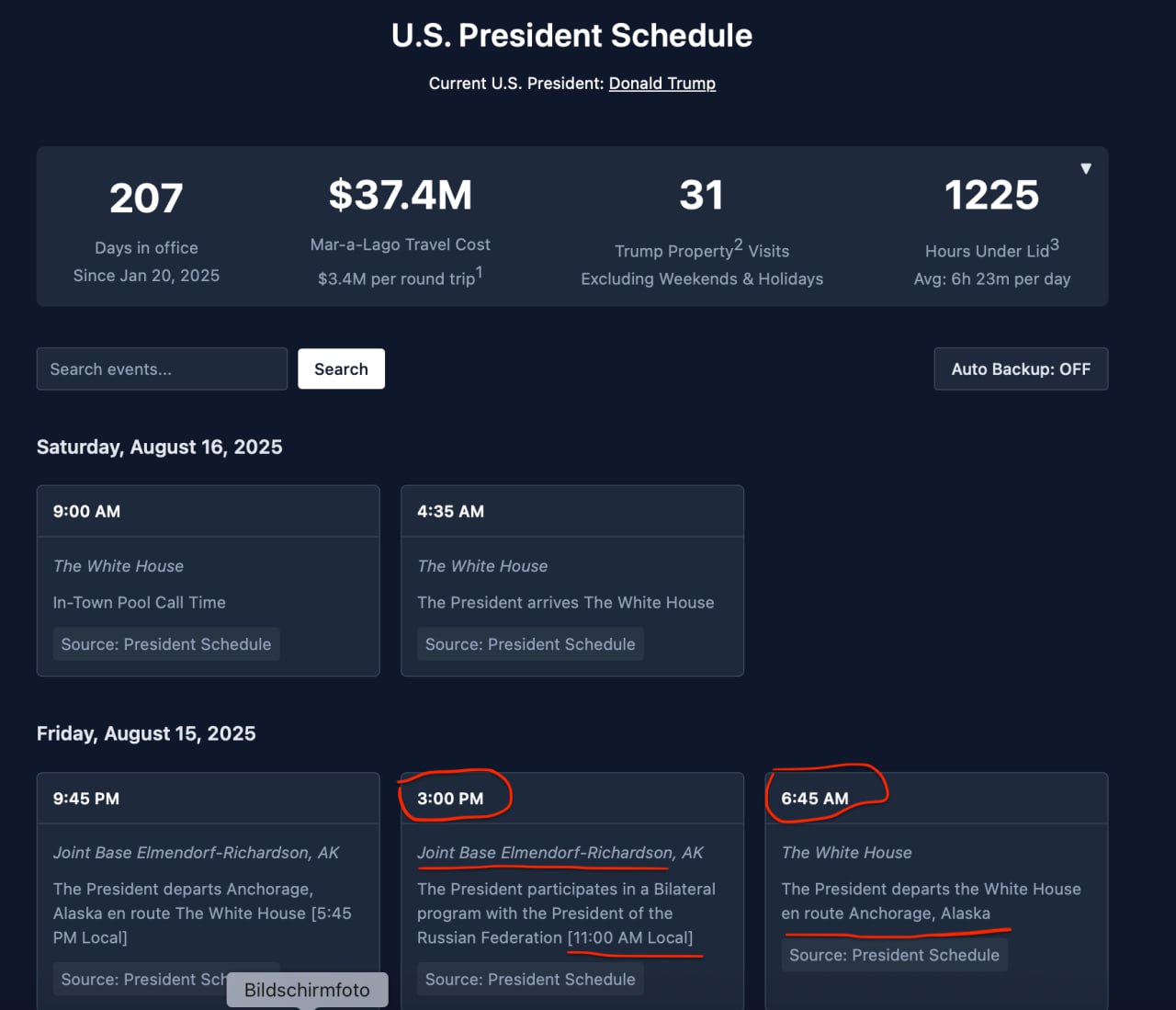
Task: Toggle the Auto Backup: OFF button
Action: [x=1021, y=369]
